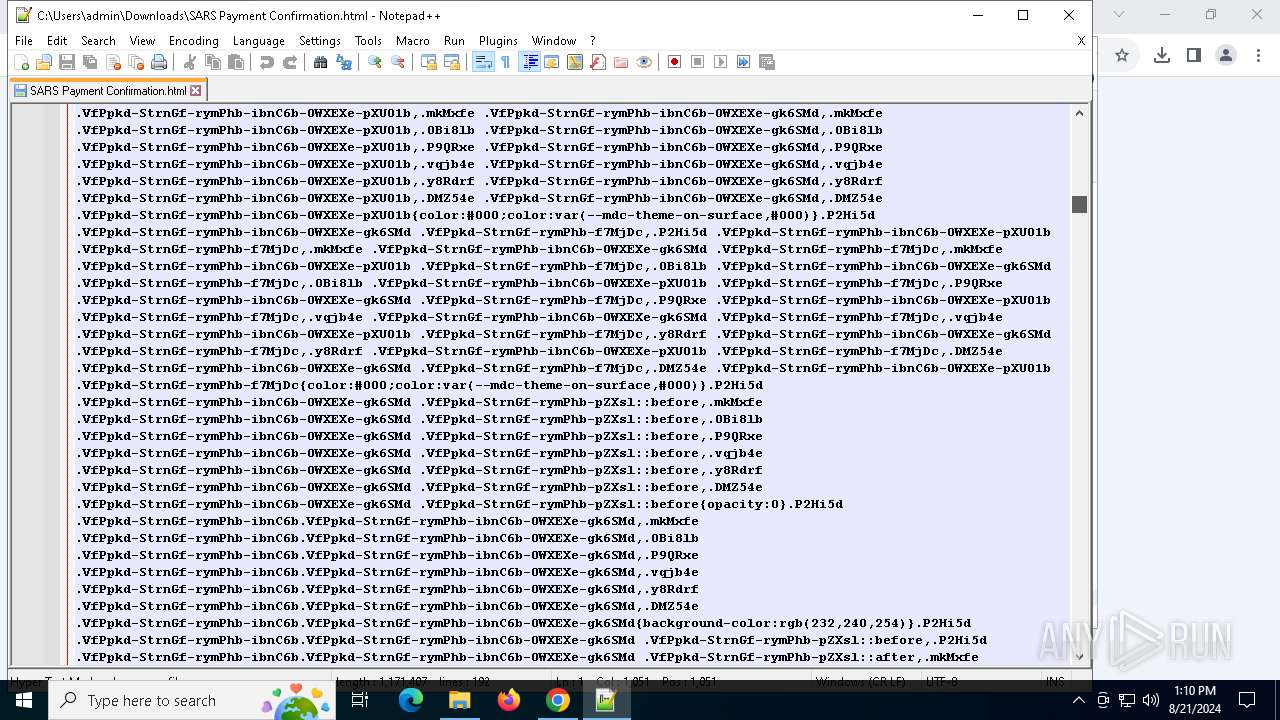Viewport: 1280px width, 720px height.
Task: Click the Close document toolbar icon
Action: [x=113, y=62]
